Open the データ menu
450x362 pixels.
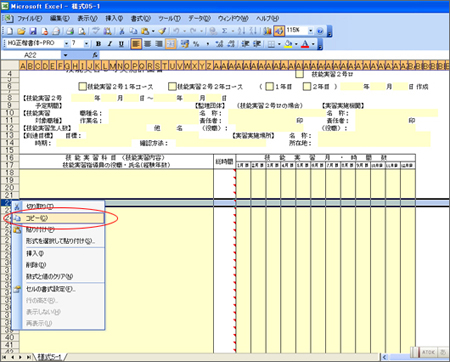click(199, 18)
